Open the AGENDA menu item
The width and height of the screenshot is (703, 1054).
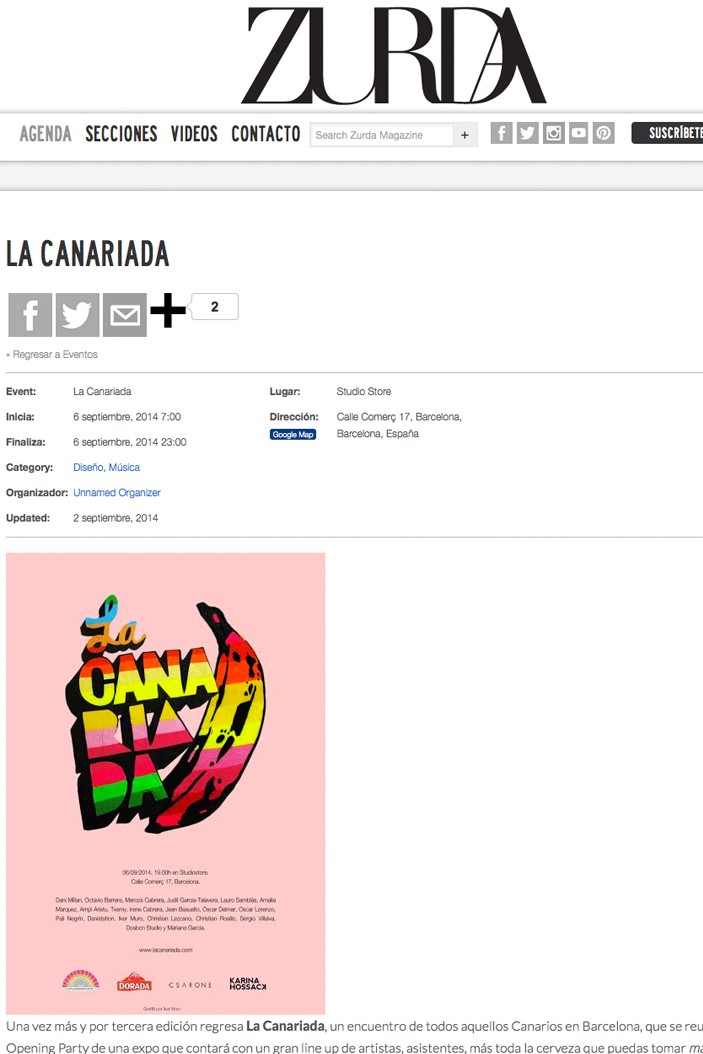(46, 134)
